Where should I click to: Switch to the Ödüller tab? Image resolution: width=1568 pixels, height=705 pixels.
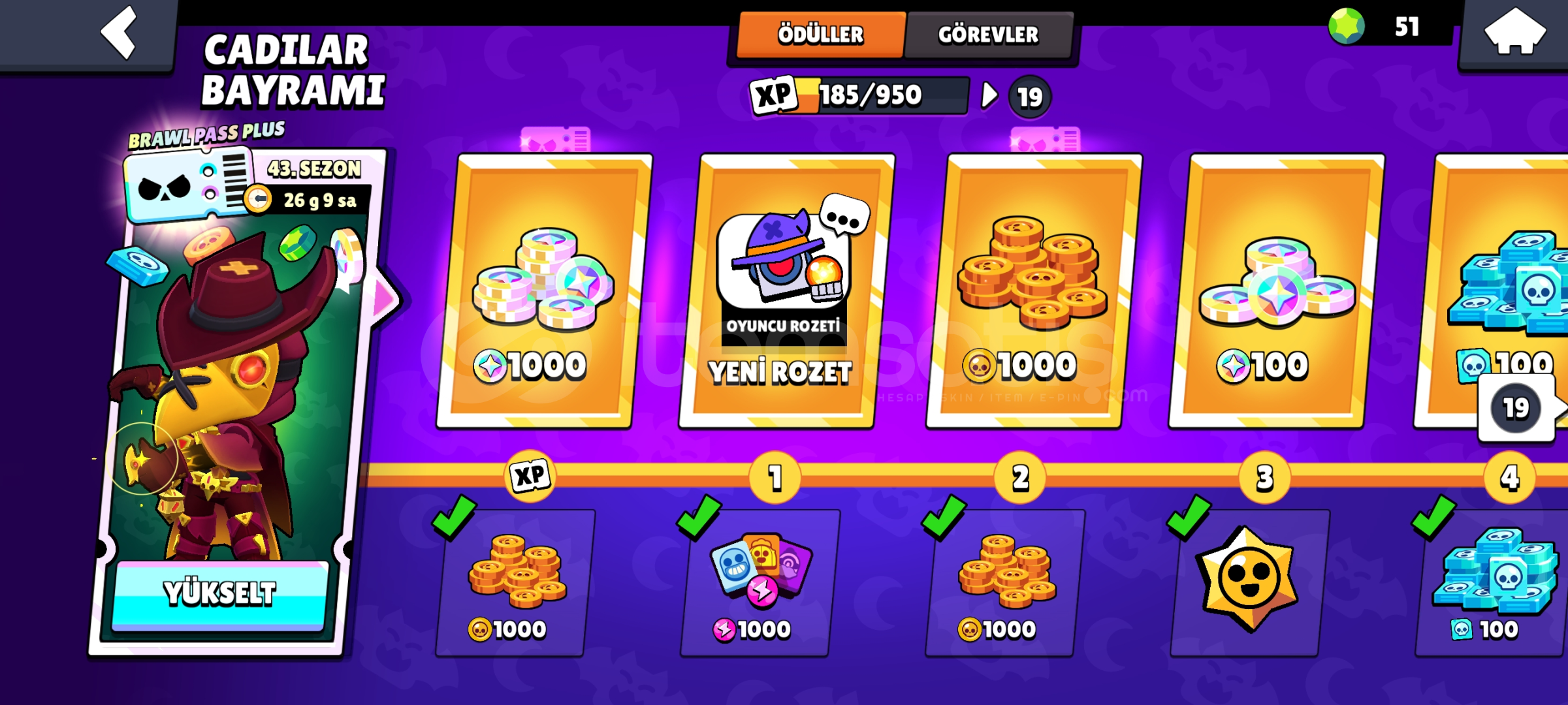[821, 34]
